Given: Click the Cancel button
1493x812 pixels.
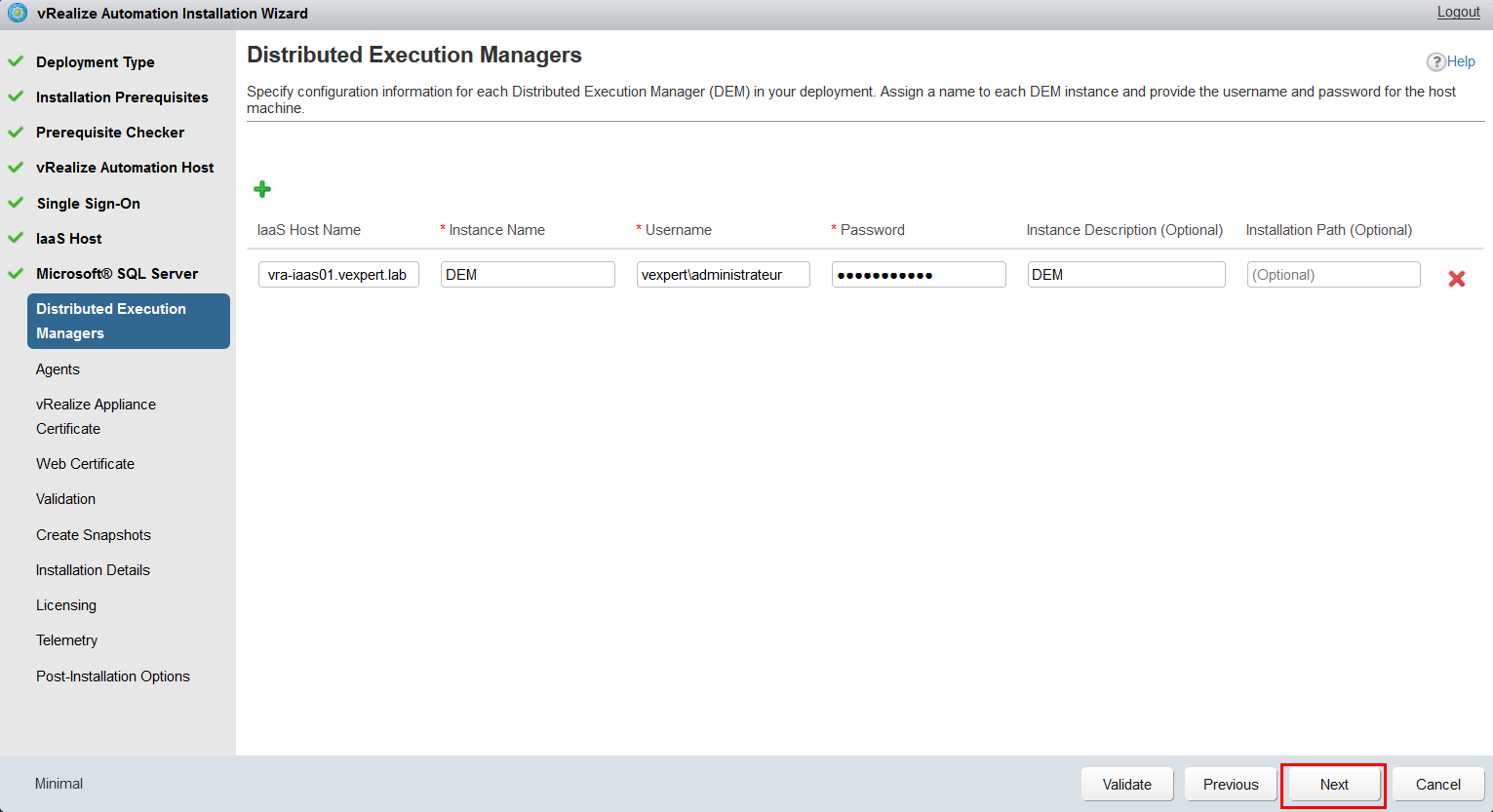Looking at the screenshot, I should 1438,785.
